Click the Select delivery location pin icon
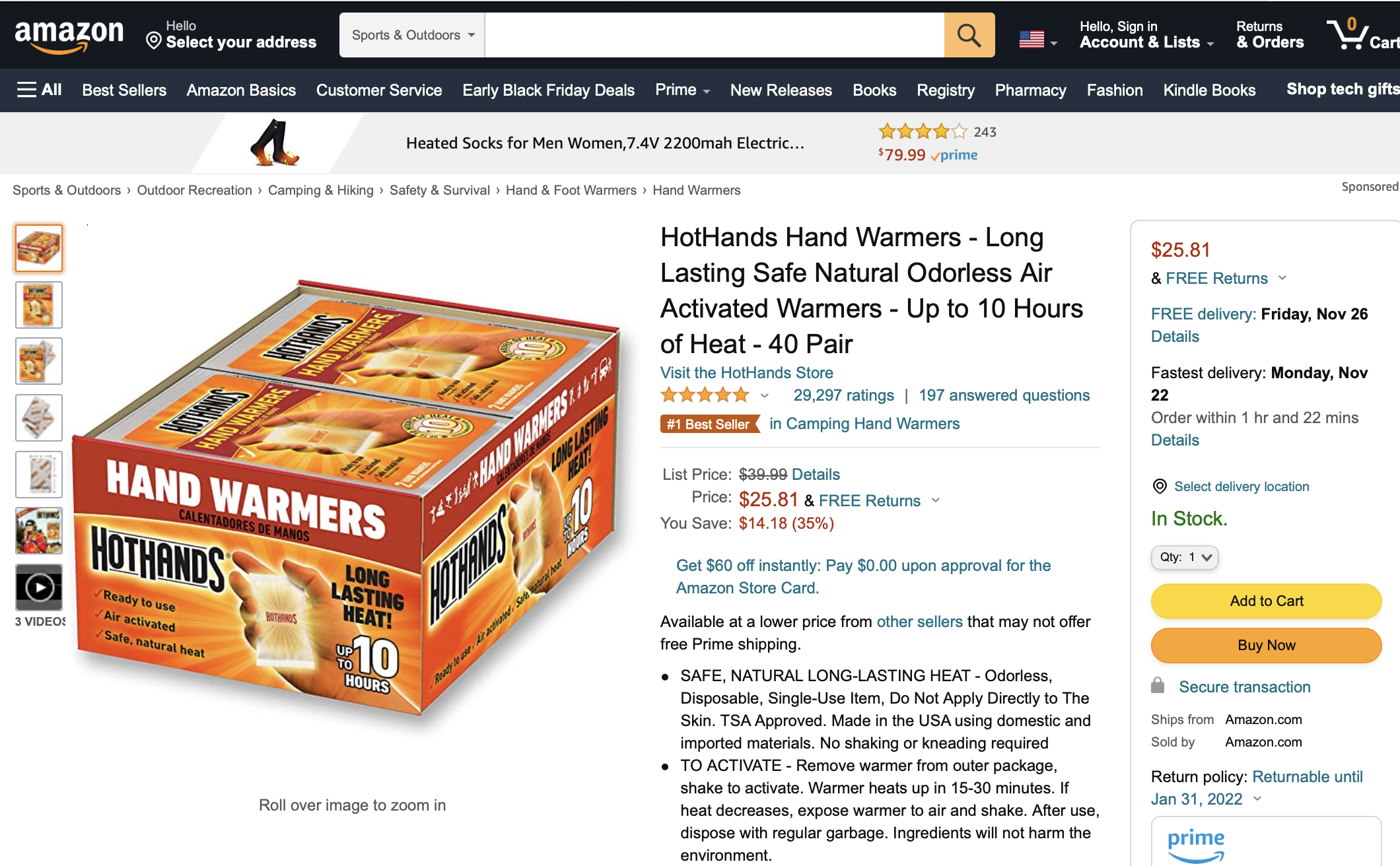Image resolution: width=1400 pixels, height=866 pixels. 1159,486
